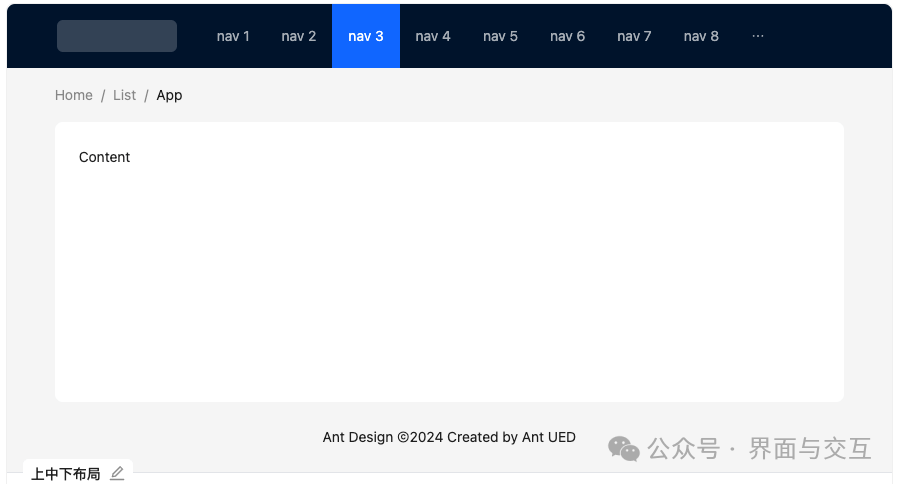This screenshot has width=900, height=484.
Task: Select nav 7 in the top menu
Action: pyautogui.click(x=634, y=36)
